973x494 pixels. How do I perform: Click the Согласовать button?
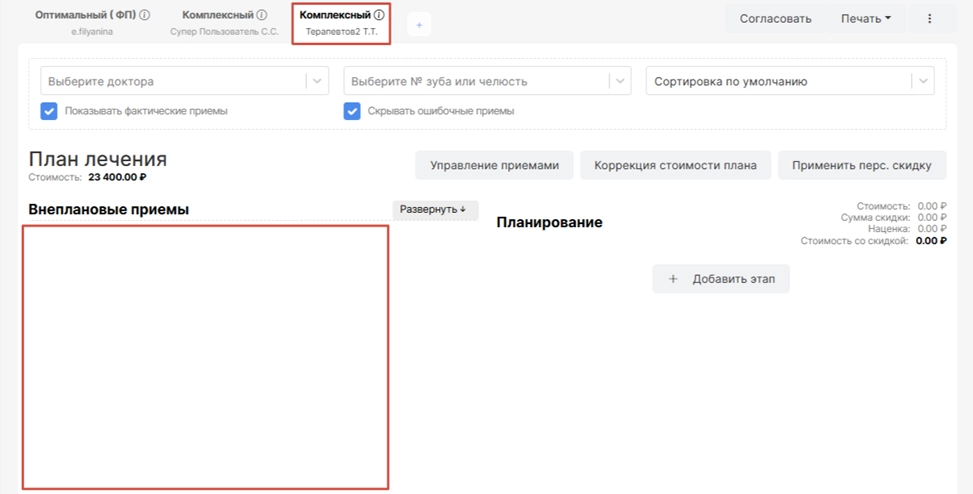(x=775, y=19)
